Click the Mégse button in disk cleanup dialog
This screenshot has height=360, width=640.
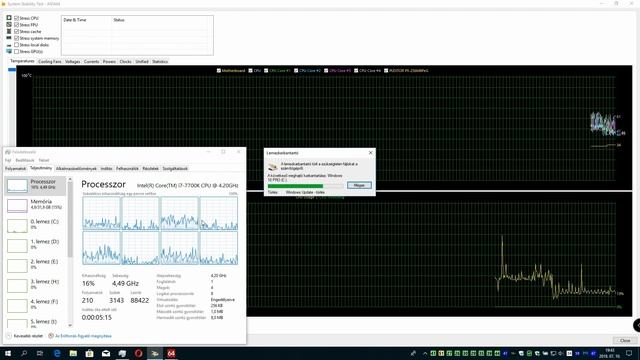(x=359, y=185)
